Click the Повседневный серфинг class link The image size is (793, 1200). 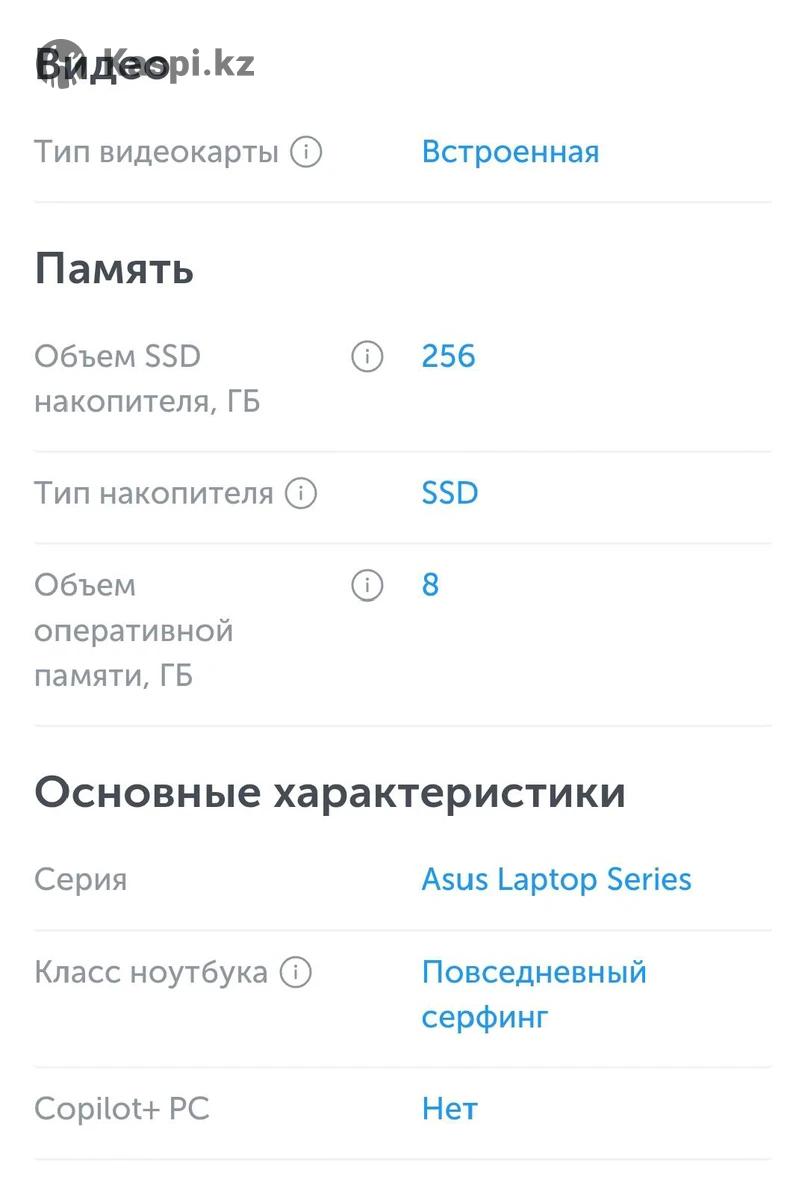click(x=534, y=995)
